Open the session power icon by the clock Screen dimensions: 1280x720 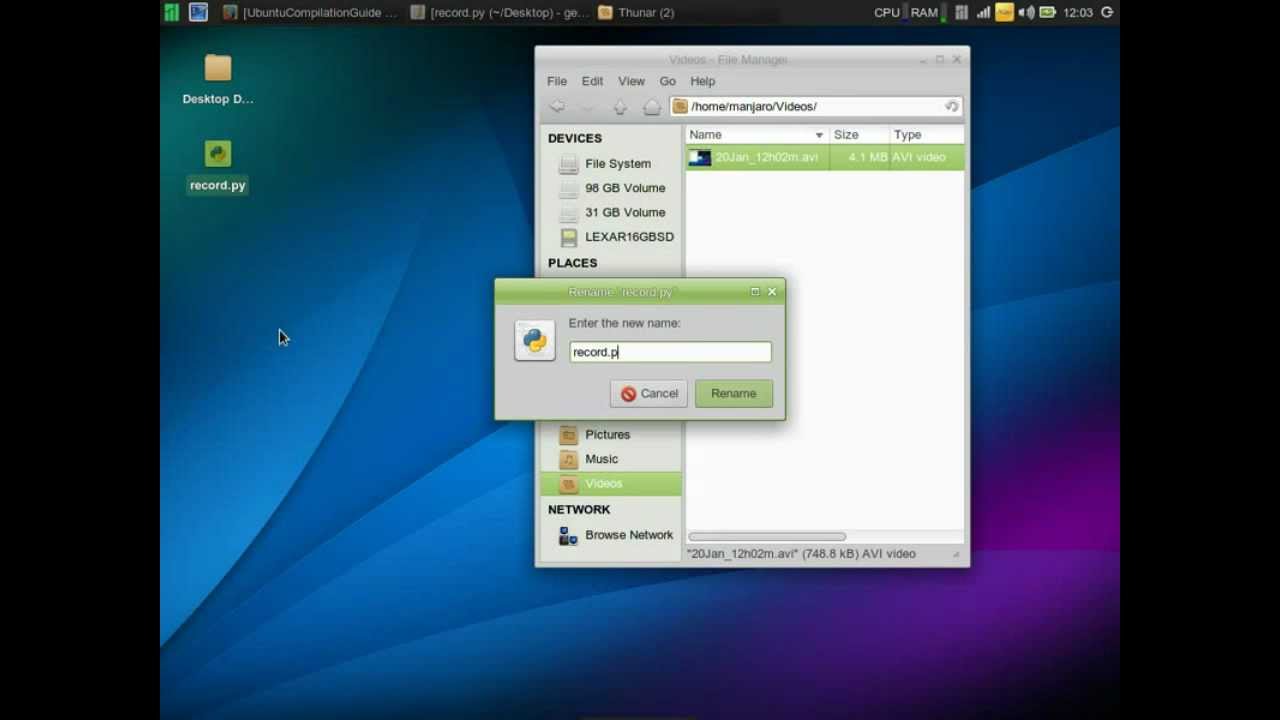[1107, 12]
